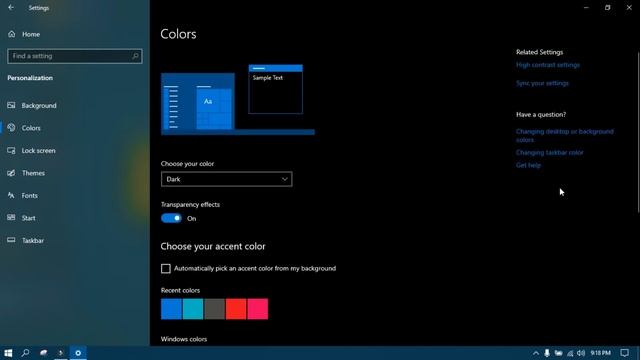
Task: Open the battery tray icon
Action: [558, 353]
